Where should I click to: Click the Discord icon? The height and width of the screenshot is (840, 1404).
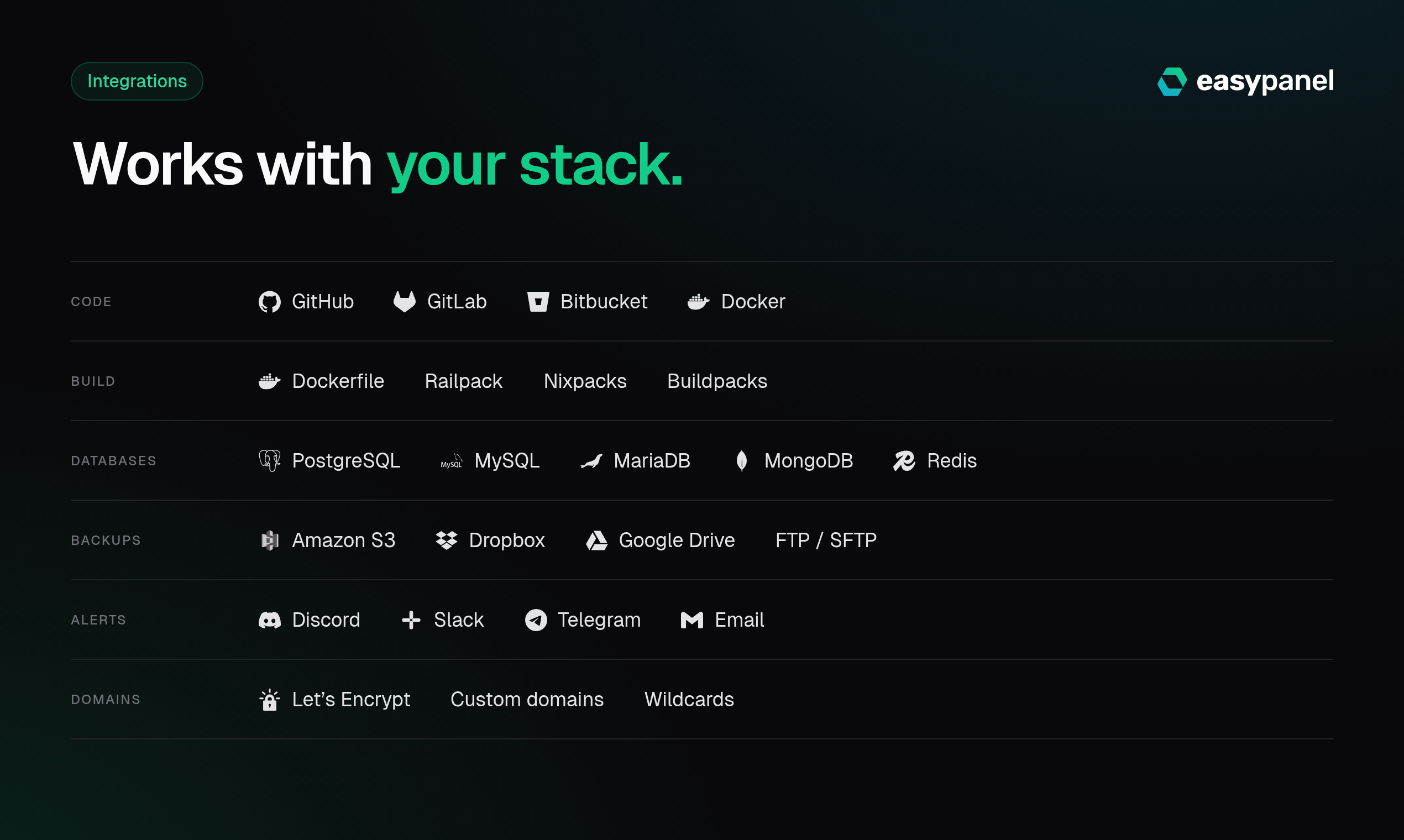[x=270, y=621]
